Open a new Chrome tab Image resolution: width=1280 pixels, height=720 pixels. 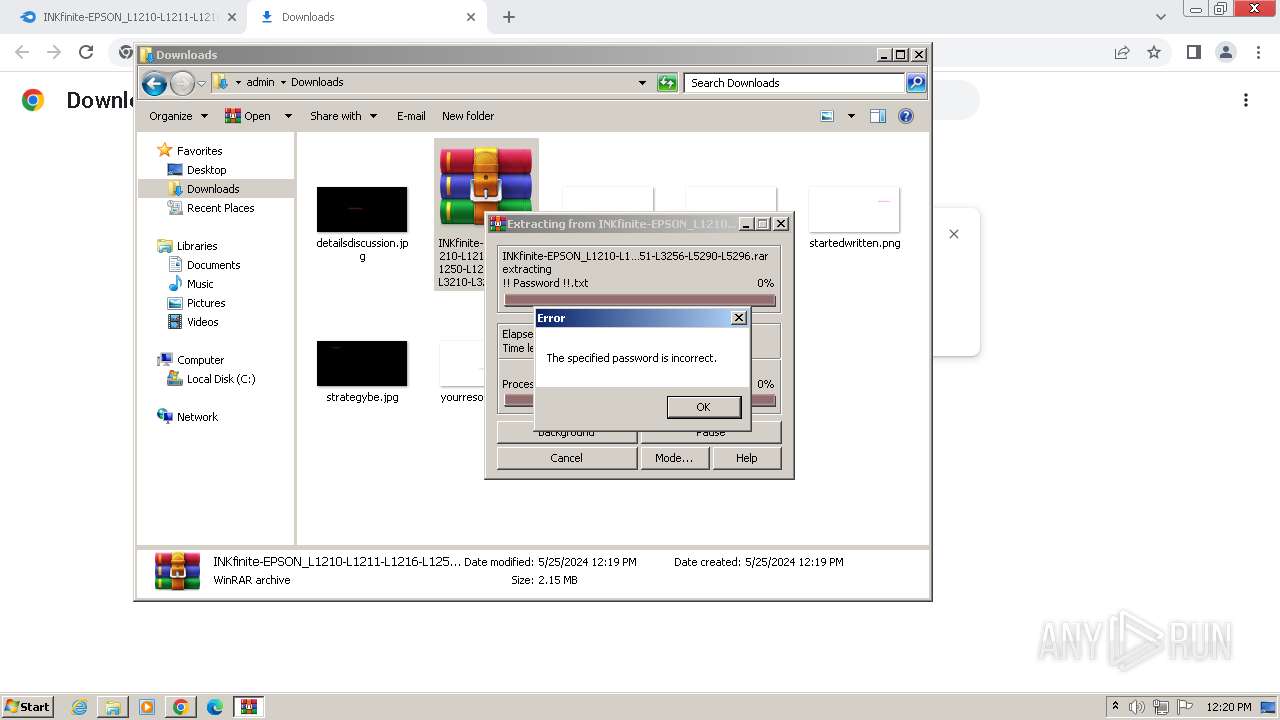[509, 17]
